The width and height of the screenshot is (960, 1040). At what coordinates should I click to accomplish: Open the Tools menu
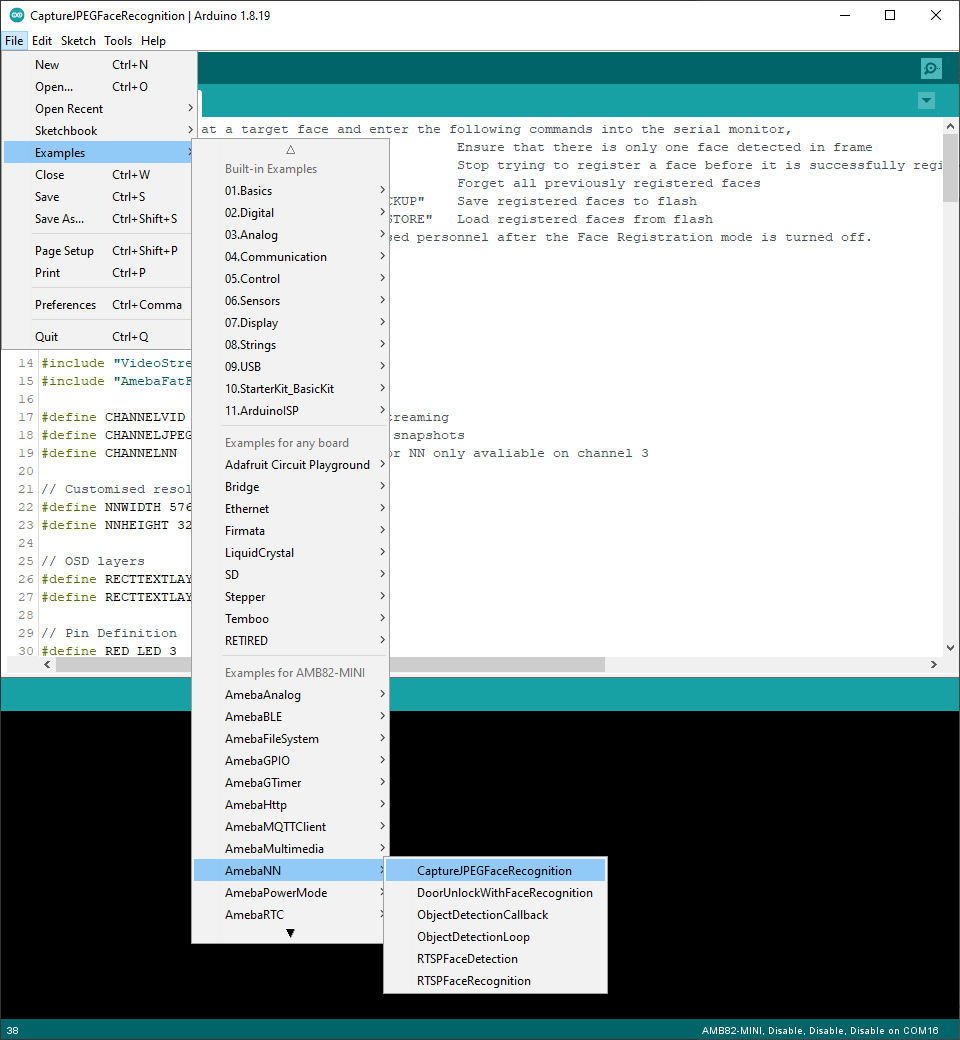pyautogui.click(x=118, y=41)
